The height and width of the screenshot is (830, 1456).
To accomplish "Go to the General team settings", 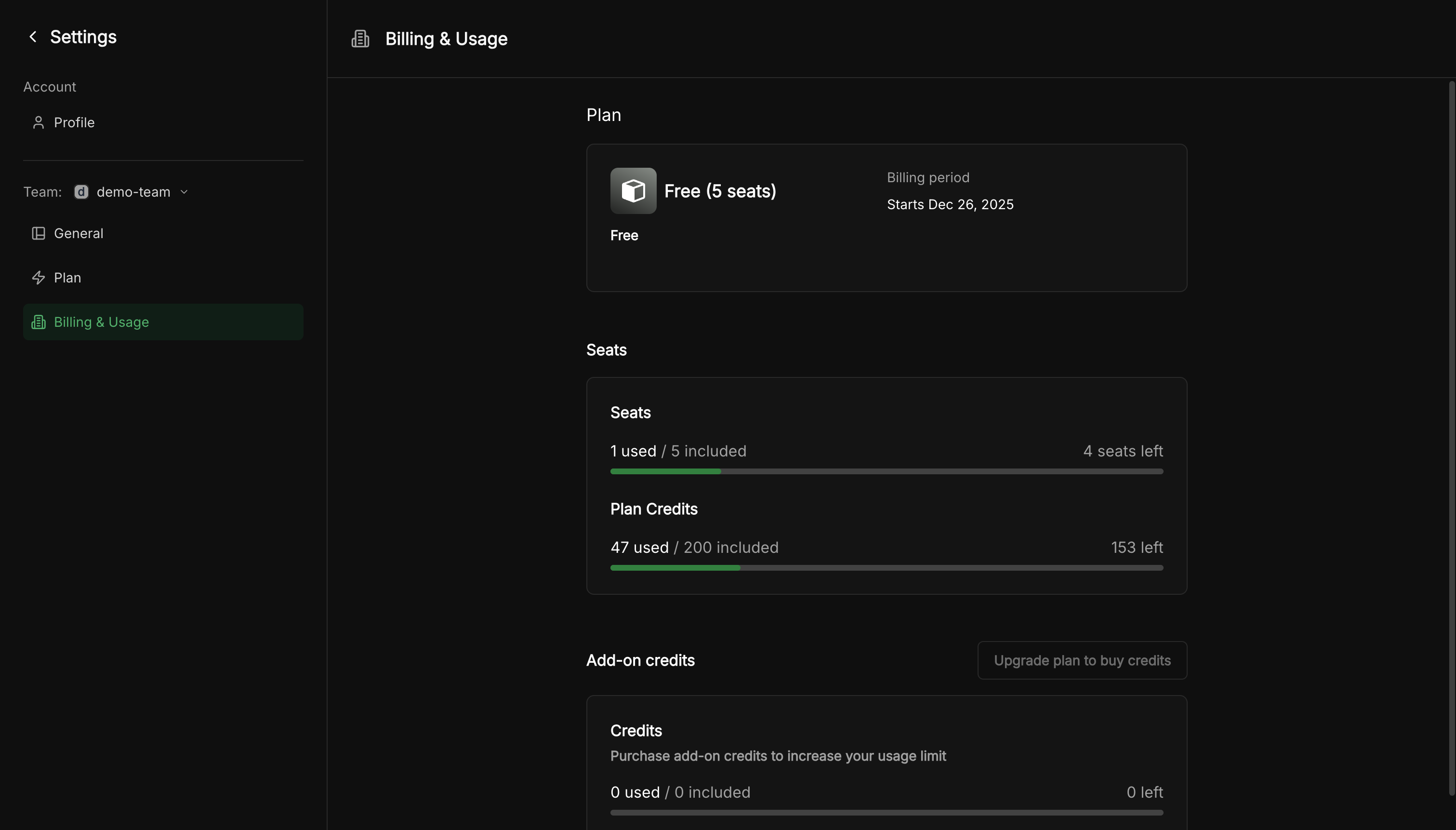I will point(79,234).
